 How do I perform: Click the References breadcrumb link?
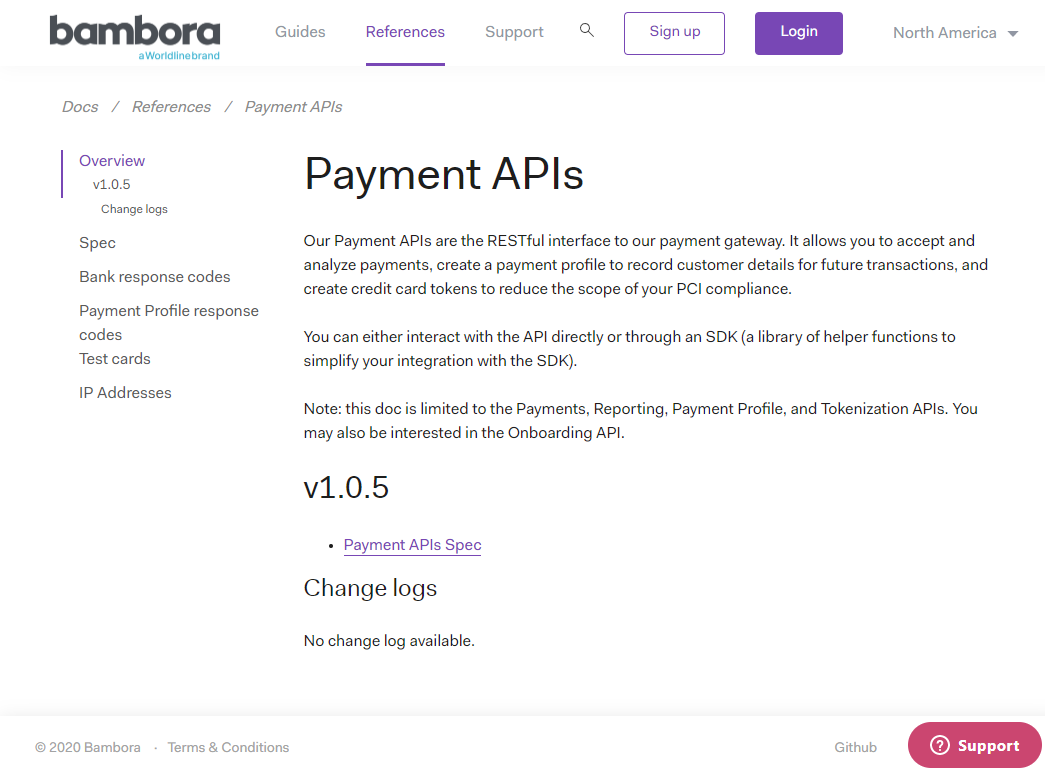[171, 107]
